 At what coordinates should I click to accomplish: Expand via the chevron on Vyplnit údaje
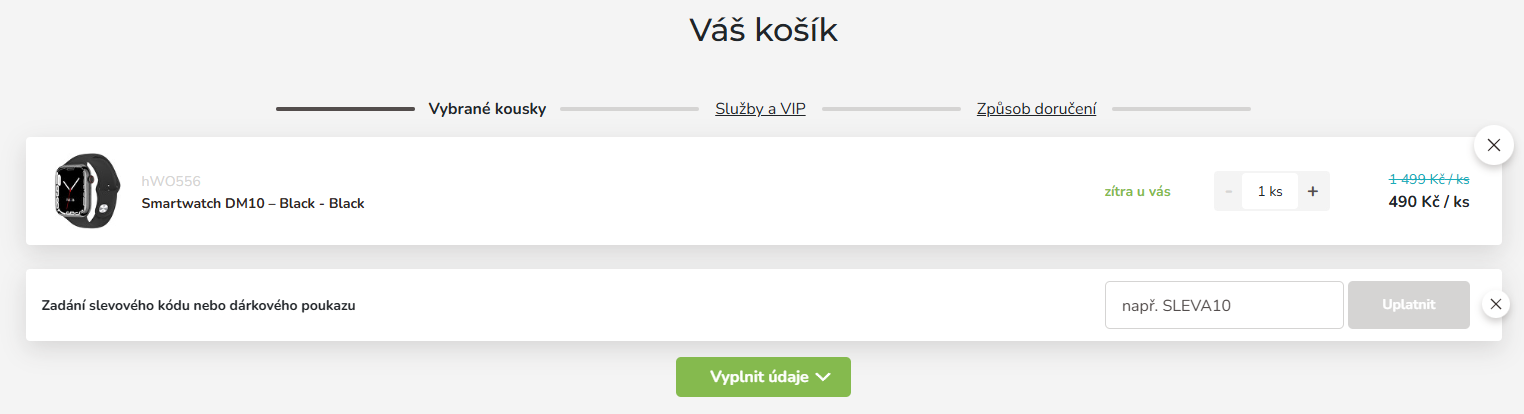(824, 377)
